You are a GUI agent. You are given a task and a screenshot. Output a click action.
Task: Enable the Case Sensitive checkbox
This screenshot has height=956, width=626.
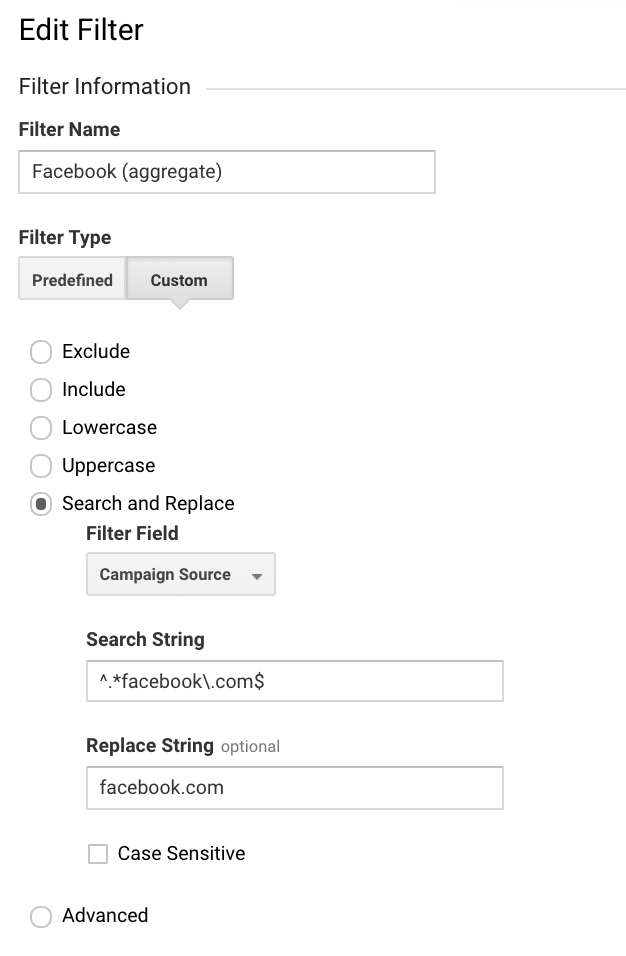point(98,854)
